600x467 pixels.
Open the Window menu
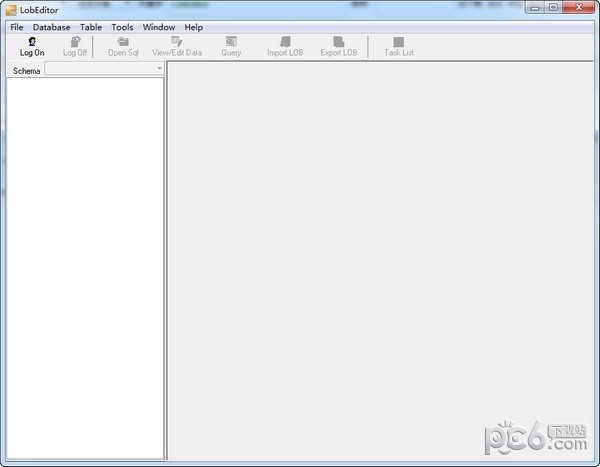point(158,27)
